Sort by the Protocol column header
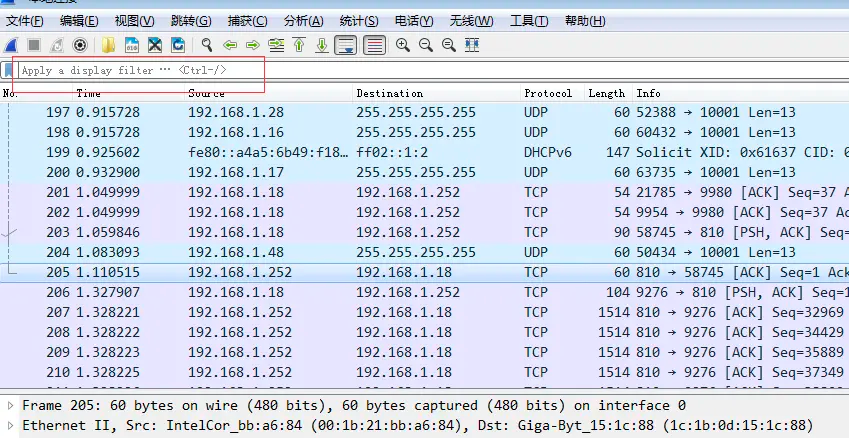The height and width of the screenshot is (438, 849). (x=548, y=93)
